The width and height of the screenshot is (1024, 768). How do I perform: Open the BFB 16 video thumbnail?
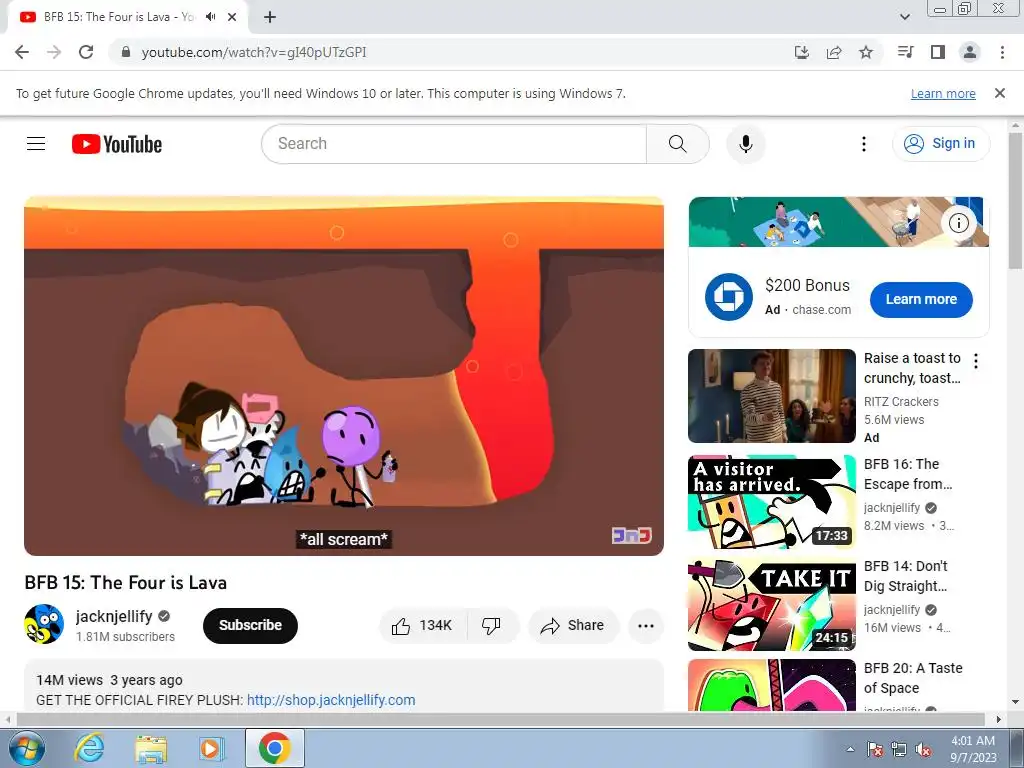[x=771, y=502]
